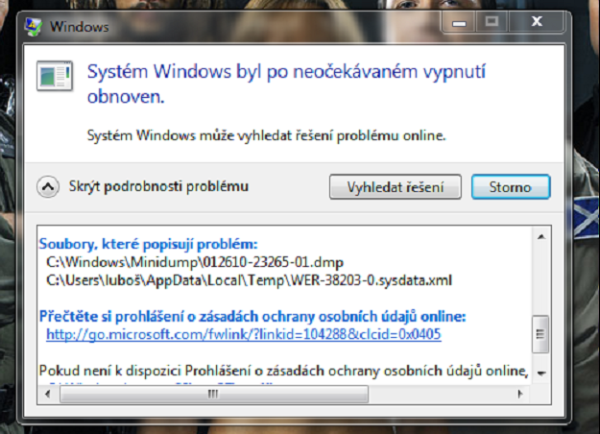
Task: Click the Vyhledat řešení button
Action: [395, 187]
